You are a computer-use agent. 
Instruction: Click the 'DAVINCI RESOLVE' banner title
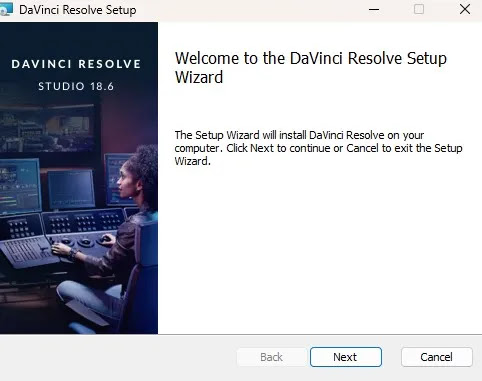(76, 64)
